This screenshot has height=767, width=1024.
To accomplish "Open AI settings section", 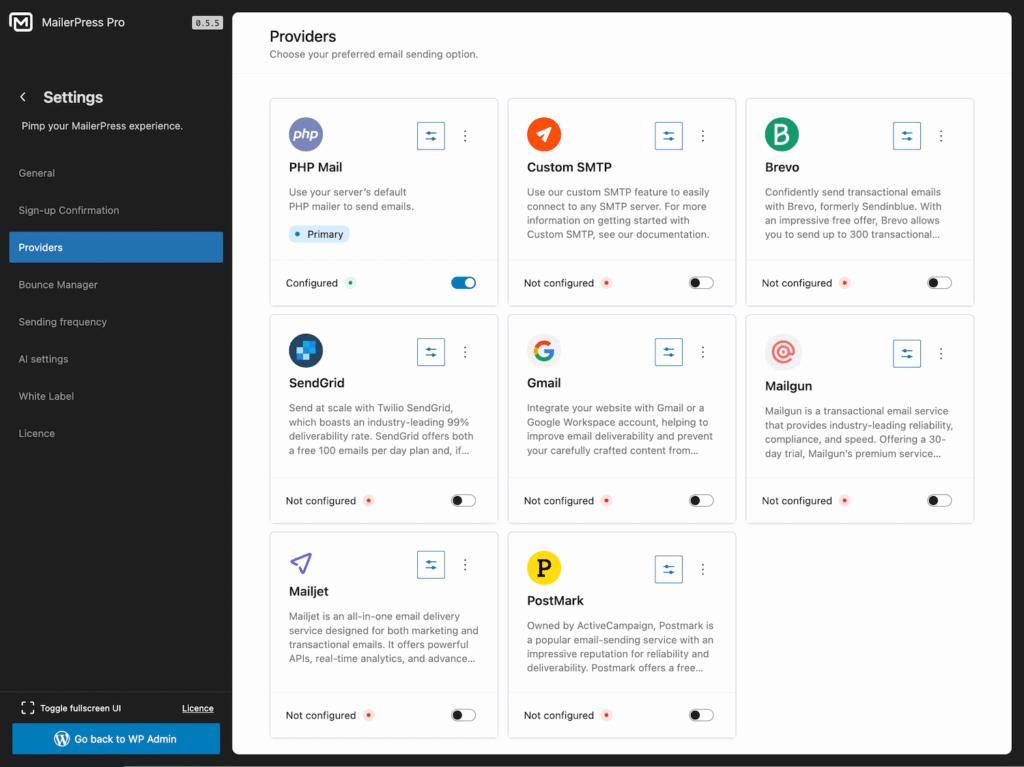I will [116, 359].
